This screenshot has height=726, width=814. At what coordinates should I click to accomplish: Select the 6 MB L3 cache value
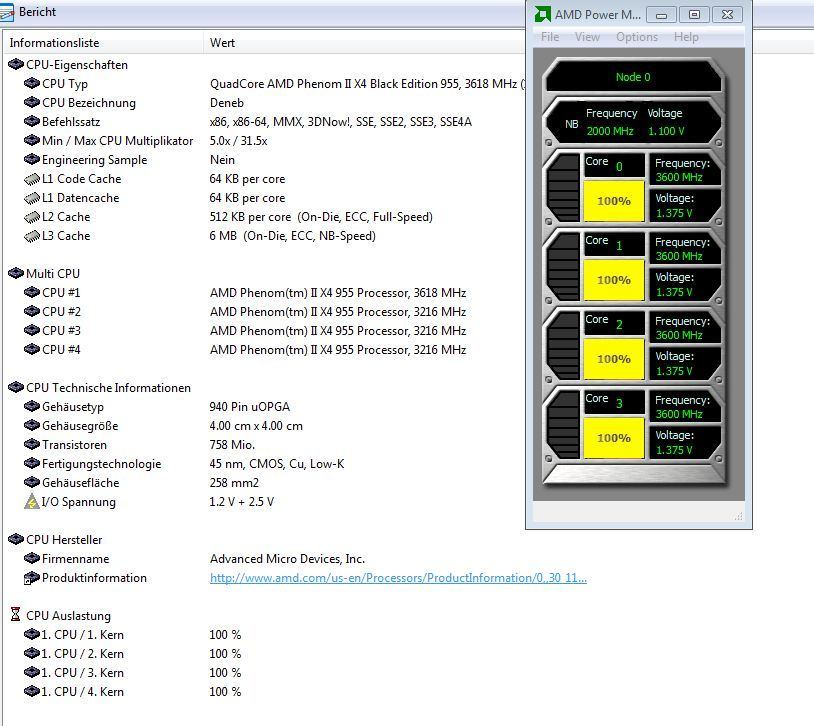pyautogui.click(x=293, y=236)
